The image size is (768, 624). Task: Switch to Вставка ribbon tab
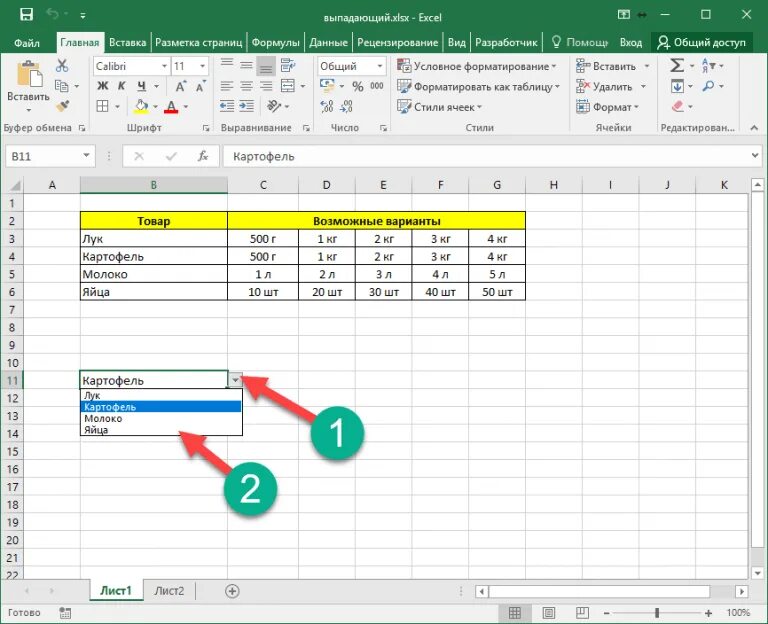pyautogui.click(x=127, y=43)
